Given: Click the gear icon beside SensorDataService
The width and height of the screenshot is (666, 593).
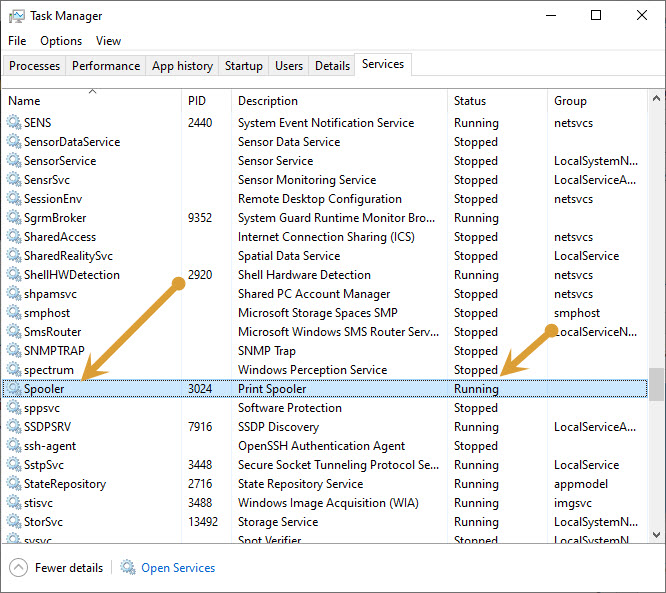Looking at the screenshot, I should (x=14, y=141).
